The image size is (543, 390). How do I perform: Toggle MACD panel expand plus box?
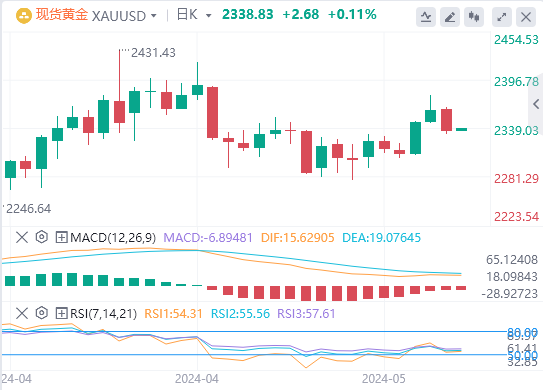point(61,238)
